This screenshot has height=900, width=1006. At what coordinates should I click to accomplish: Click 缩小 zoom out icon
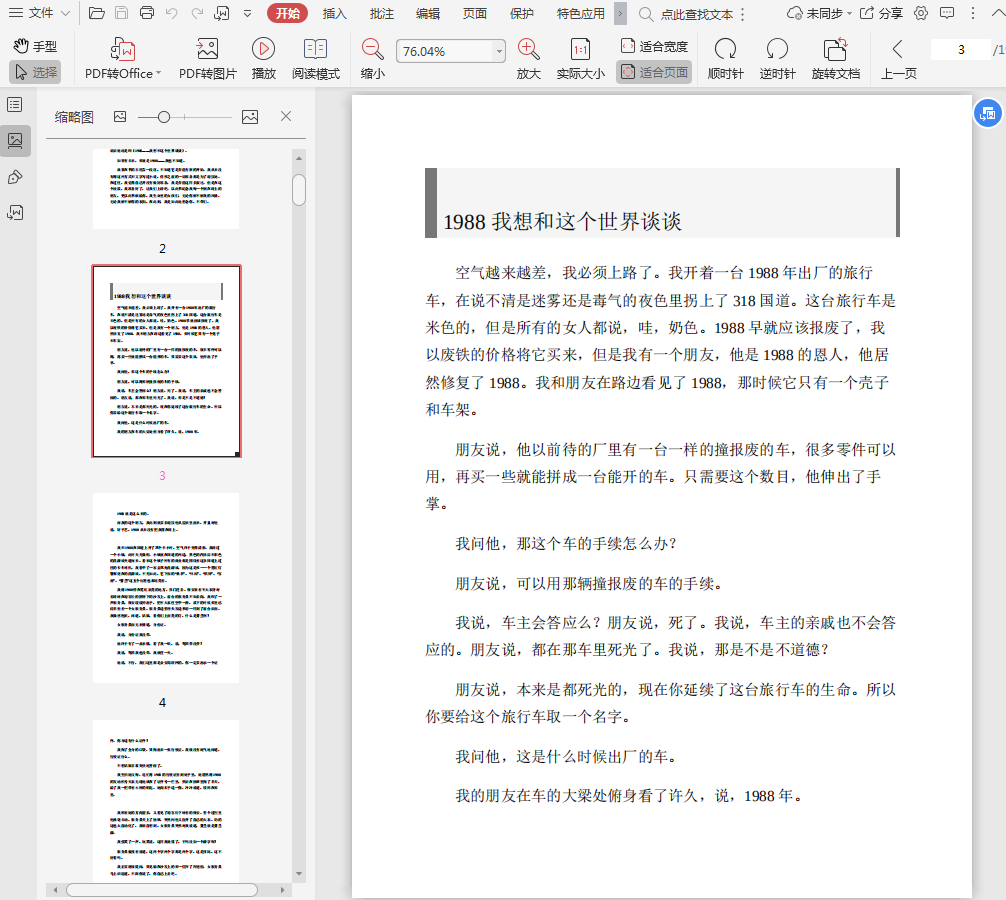point(373,59)
